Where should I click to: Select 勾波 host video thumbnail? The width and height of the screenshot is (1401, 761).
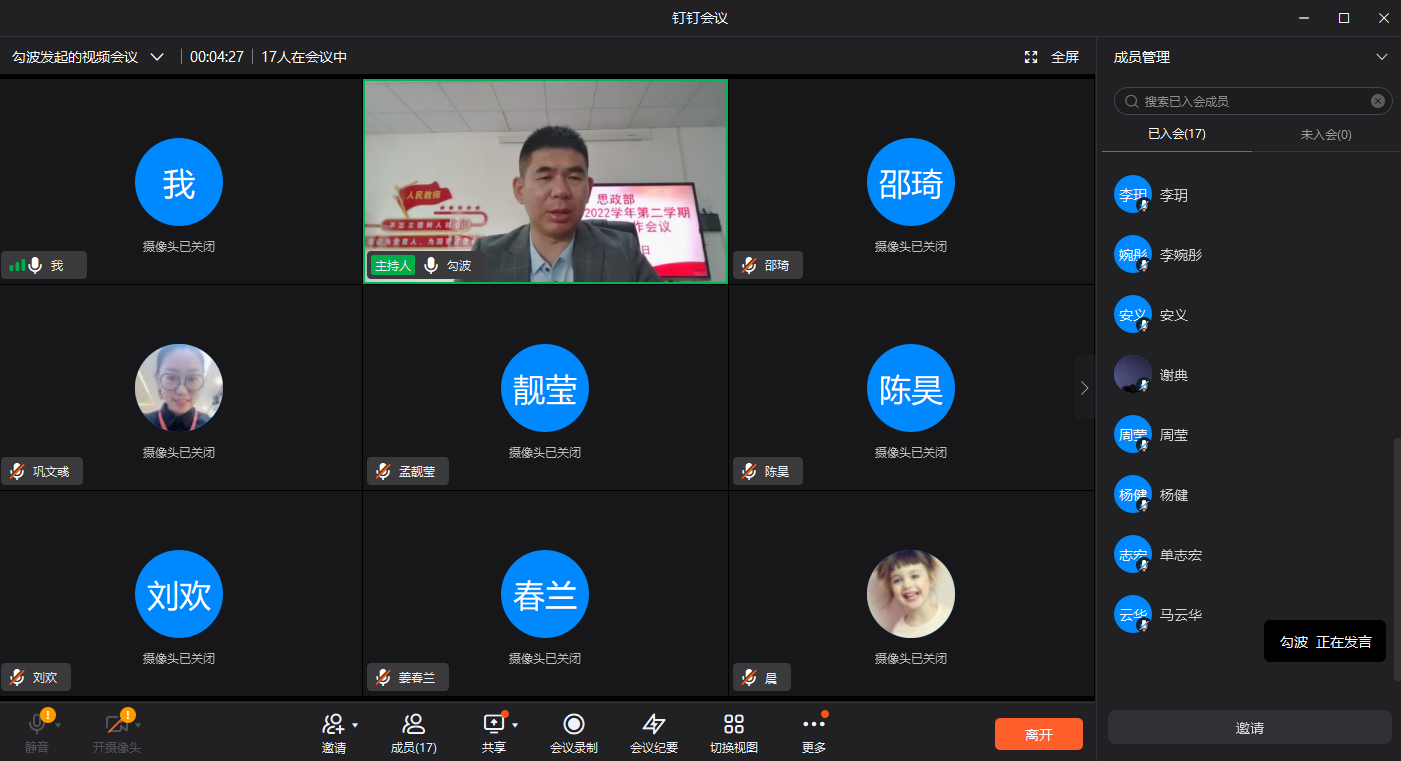click(x=545, y=180)
